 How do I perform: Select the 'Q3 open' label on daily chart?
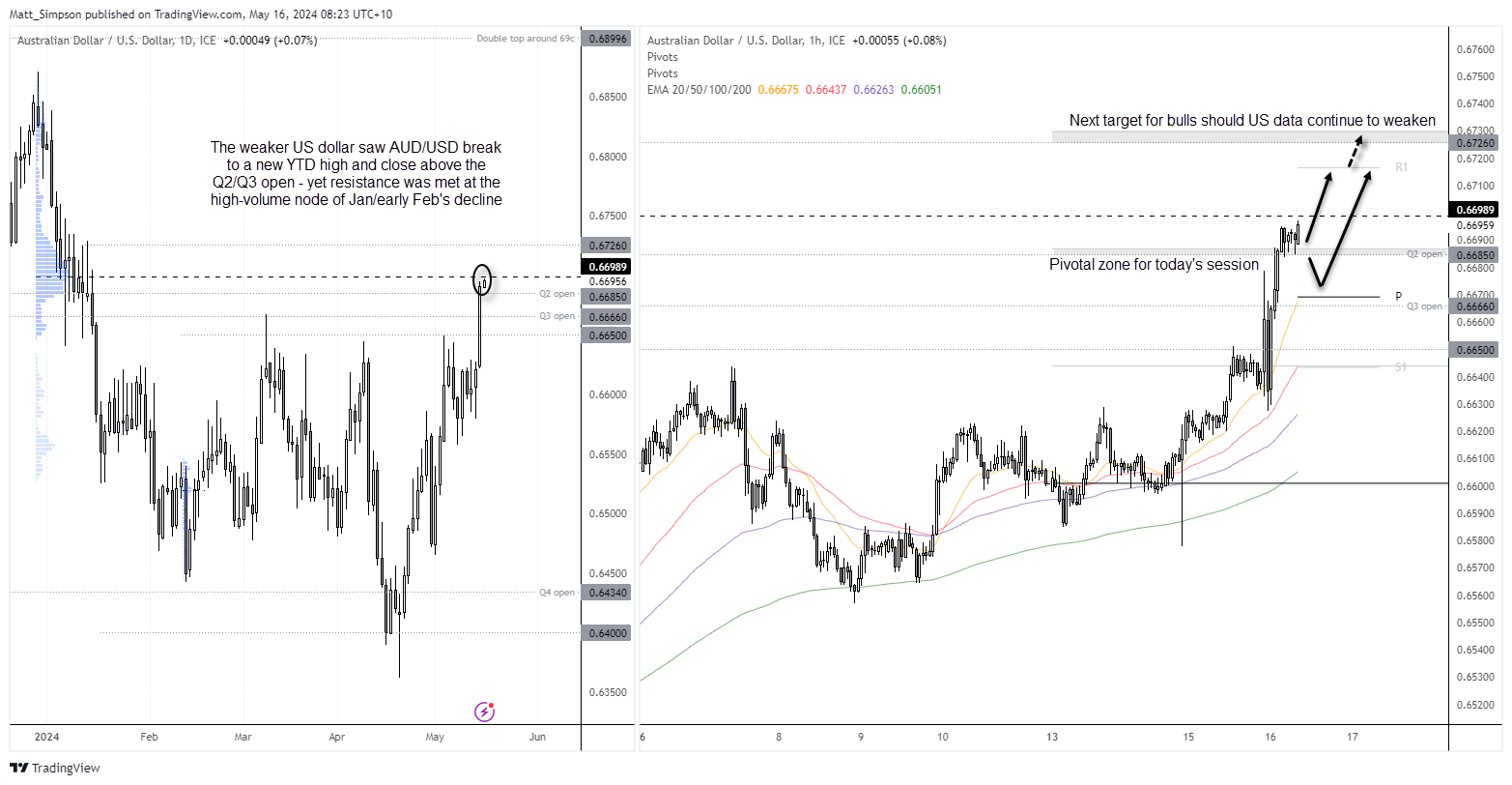(557, 316)
